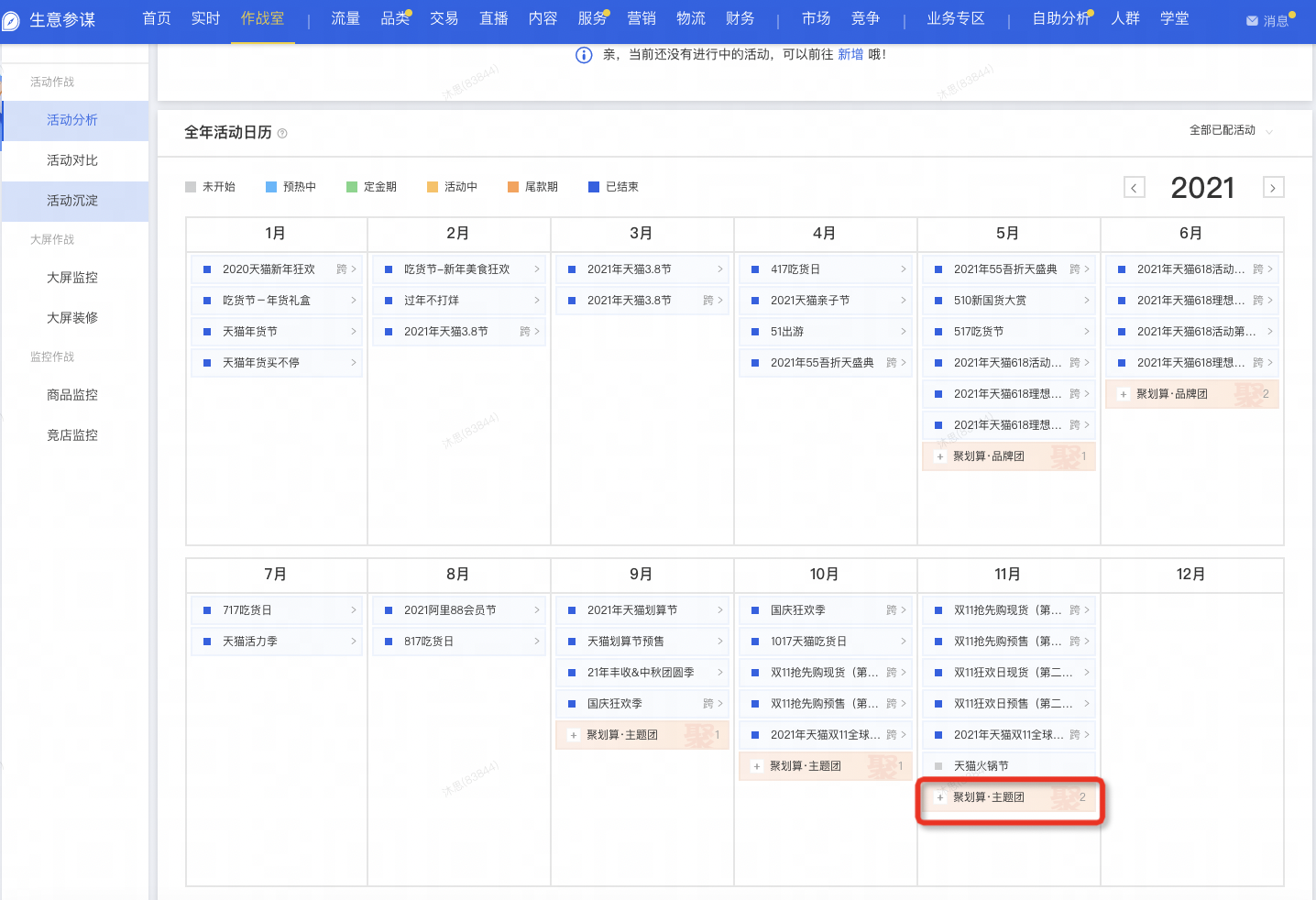Select 活动分析 in sidebar
The height and width of the screenshot is (900, 1316).
coord(75,120)
